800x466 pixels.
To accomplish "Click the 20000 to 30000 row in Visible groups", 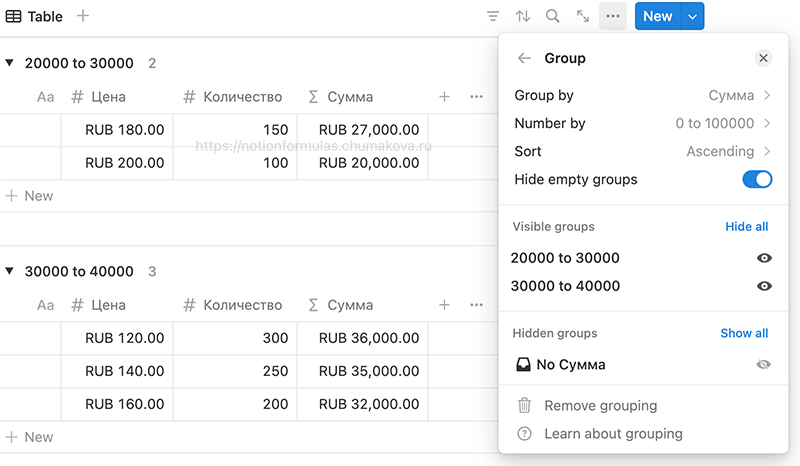I will point(642,258).
